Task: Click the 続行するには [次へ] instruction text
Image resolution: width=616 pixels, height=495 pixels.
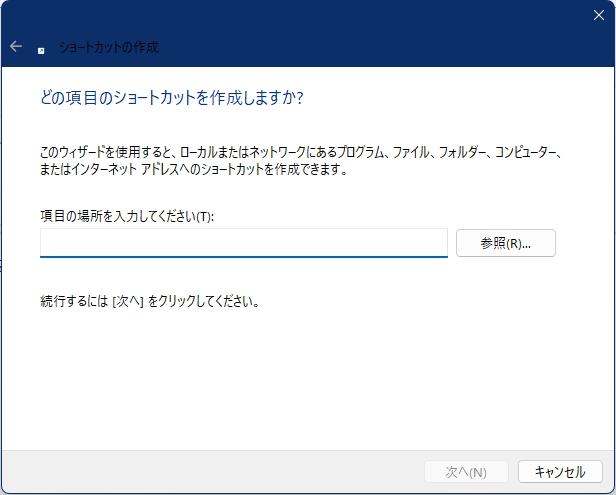Action: click(149, 301)
